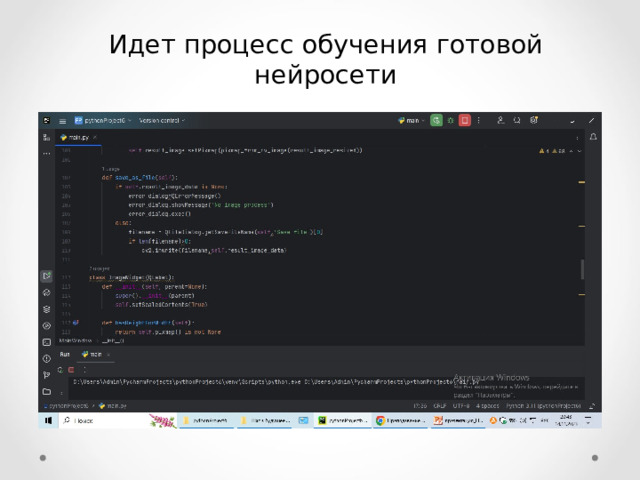Click the __init__() breadcrumb in editor

tap(113, 340)
